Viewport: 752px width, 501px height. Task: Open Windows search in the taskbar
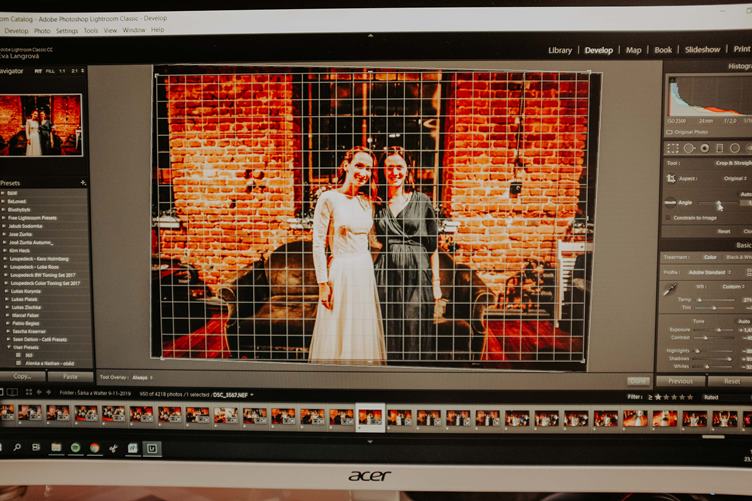pos(17,447)
